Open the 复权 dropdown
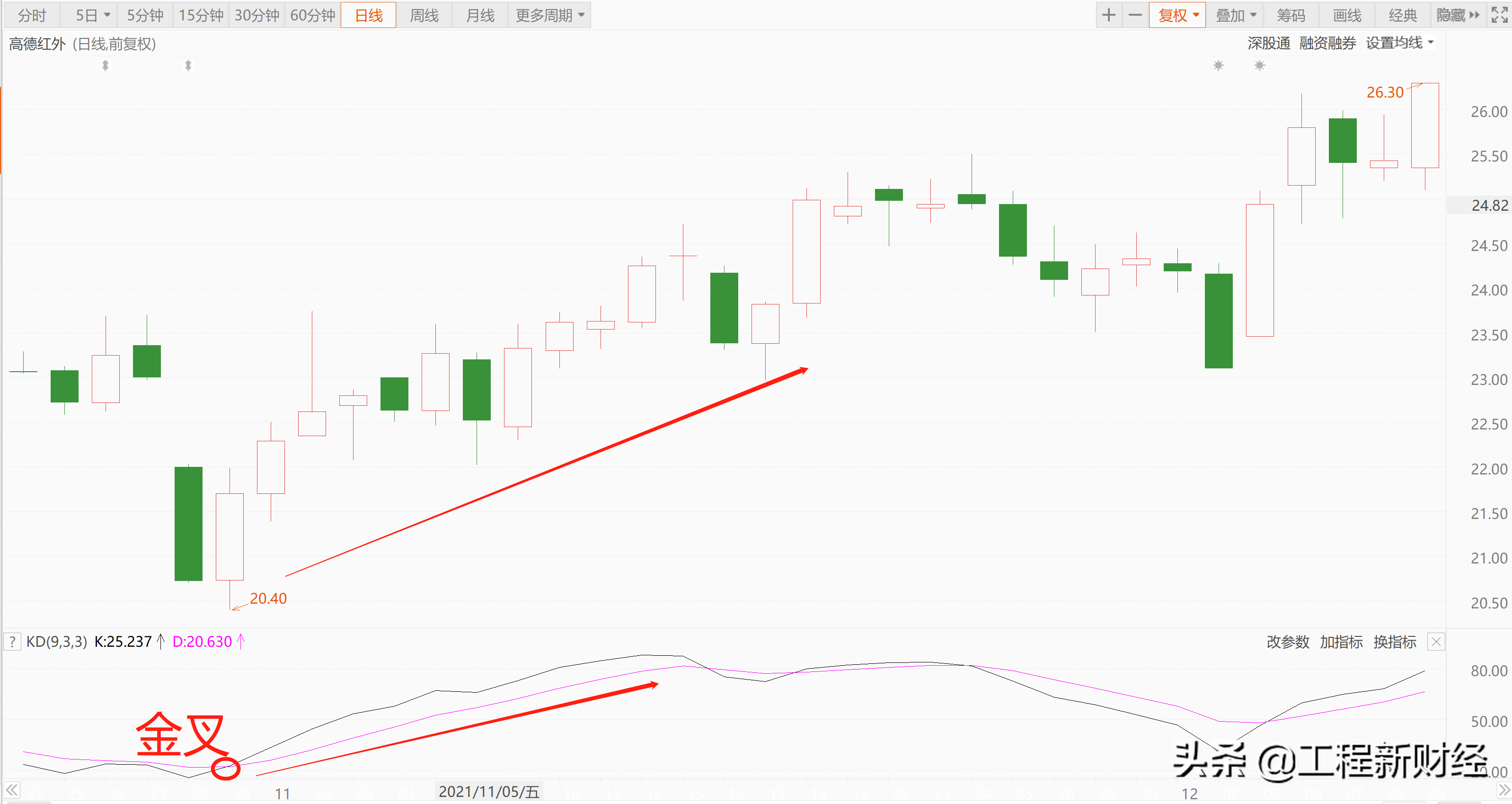Viewport: 1512px width, 804px height. [1177, 15]
